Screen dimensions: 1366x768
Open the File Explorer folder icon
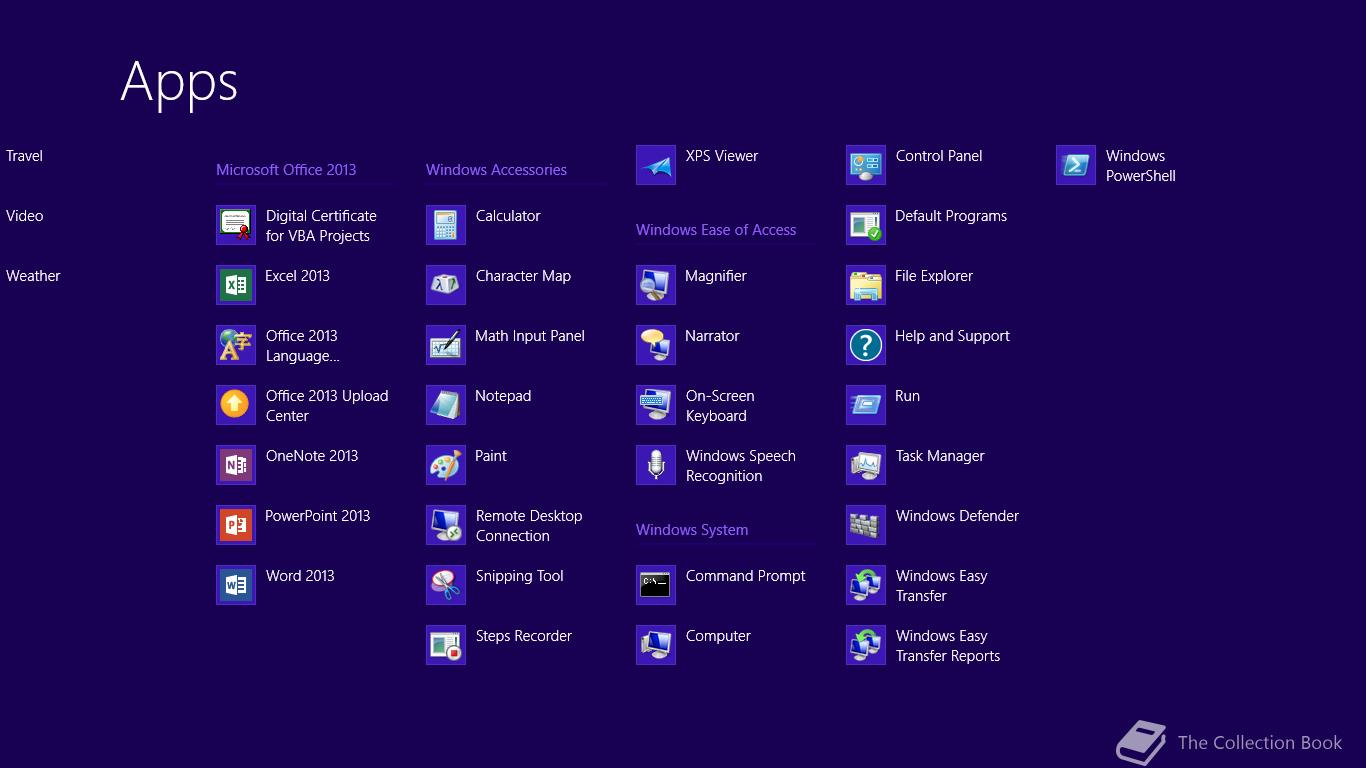coord(866,285)
